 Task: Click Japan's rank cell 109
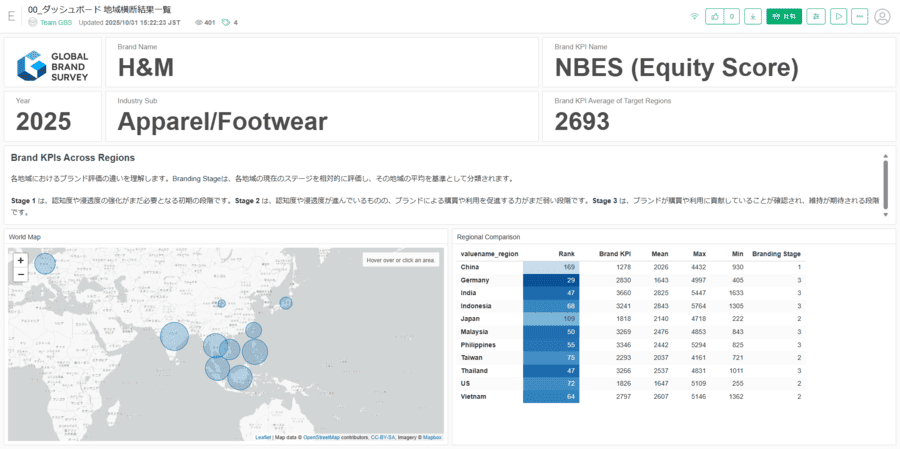551,319
